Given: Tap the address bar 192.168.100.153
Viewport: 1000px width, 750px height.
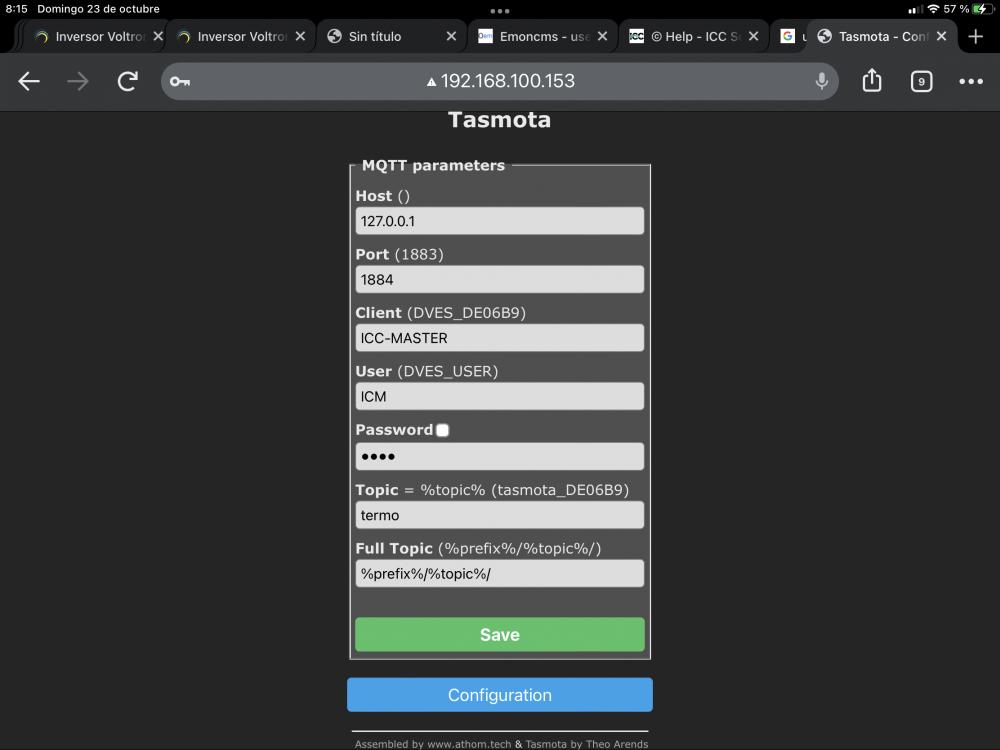Looking at the screenshot, I should (x=500, y=81).
